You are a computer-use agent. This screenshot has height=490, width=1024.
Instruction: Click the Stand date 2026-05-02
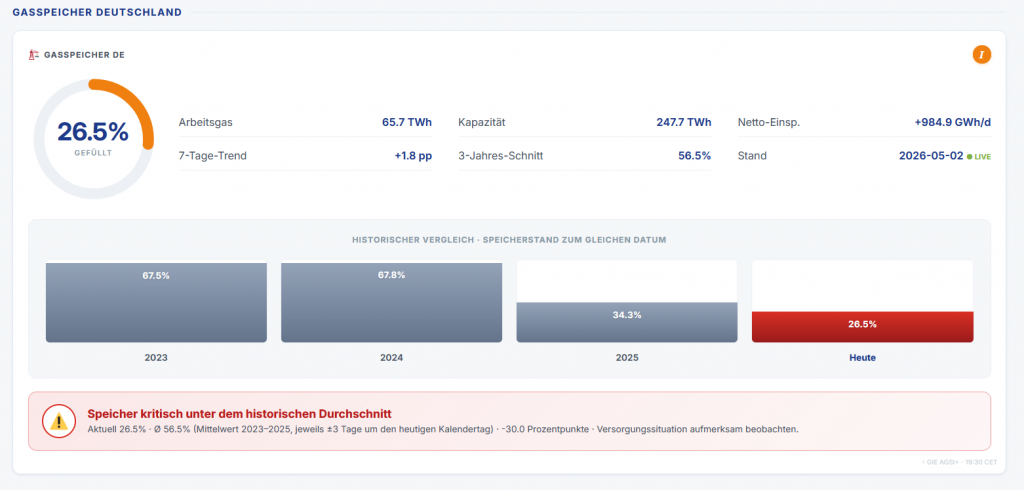coord(931,156)
